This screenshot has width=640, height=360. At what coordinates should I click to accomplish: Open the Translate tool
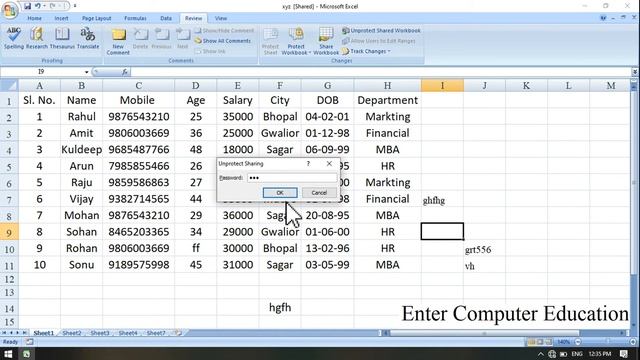point(88,38)
